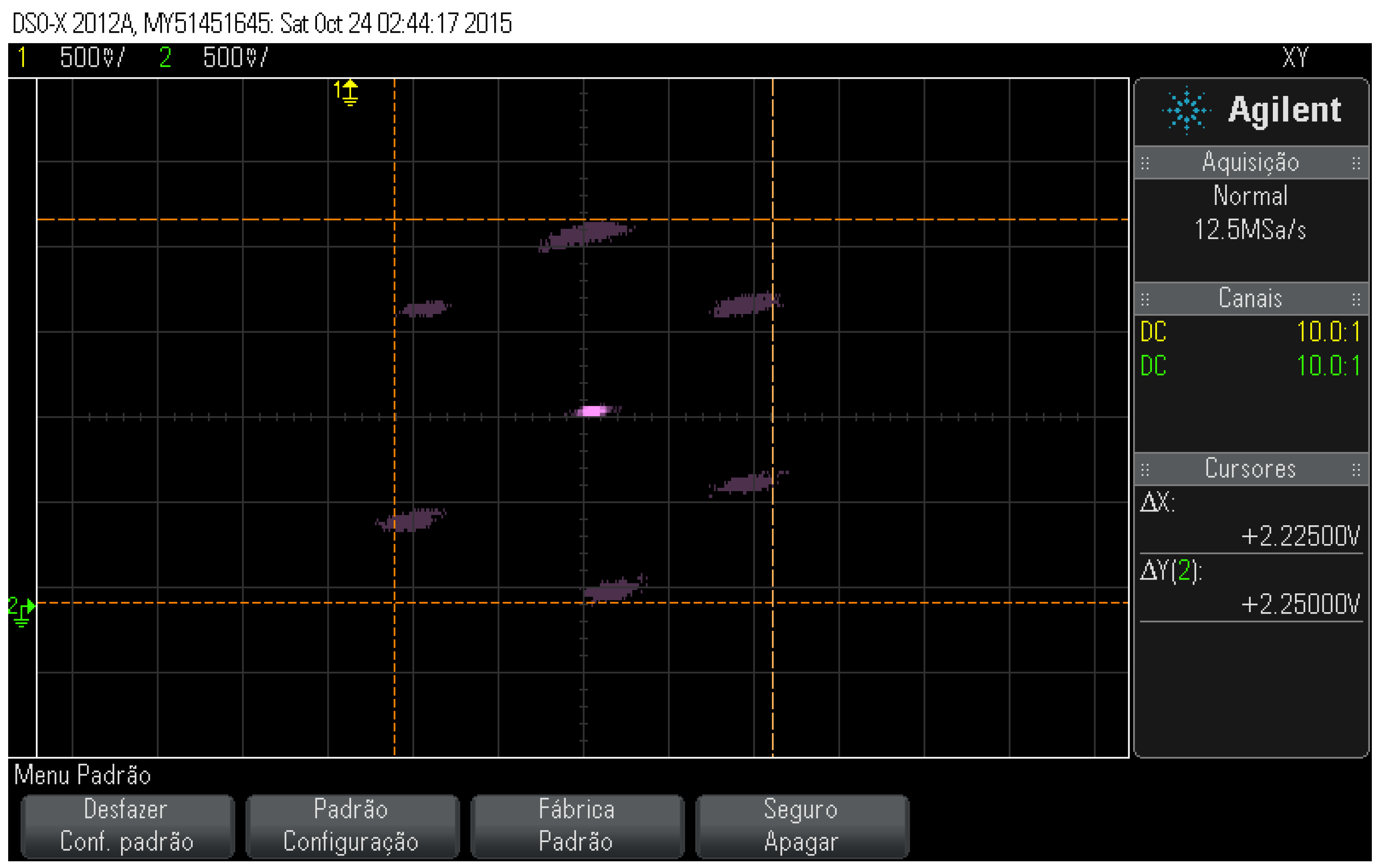Expand the Aquisição panel header
Image resolution: width=1380 pixels, height=868 pixels.
tap(1250, 163)
